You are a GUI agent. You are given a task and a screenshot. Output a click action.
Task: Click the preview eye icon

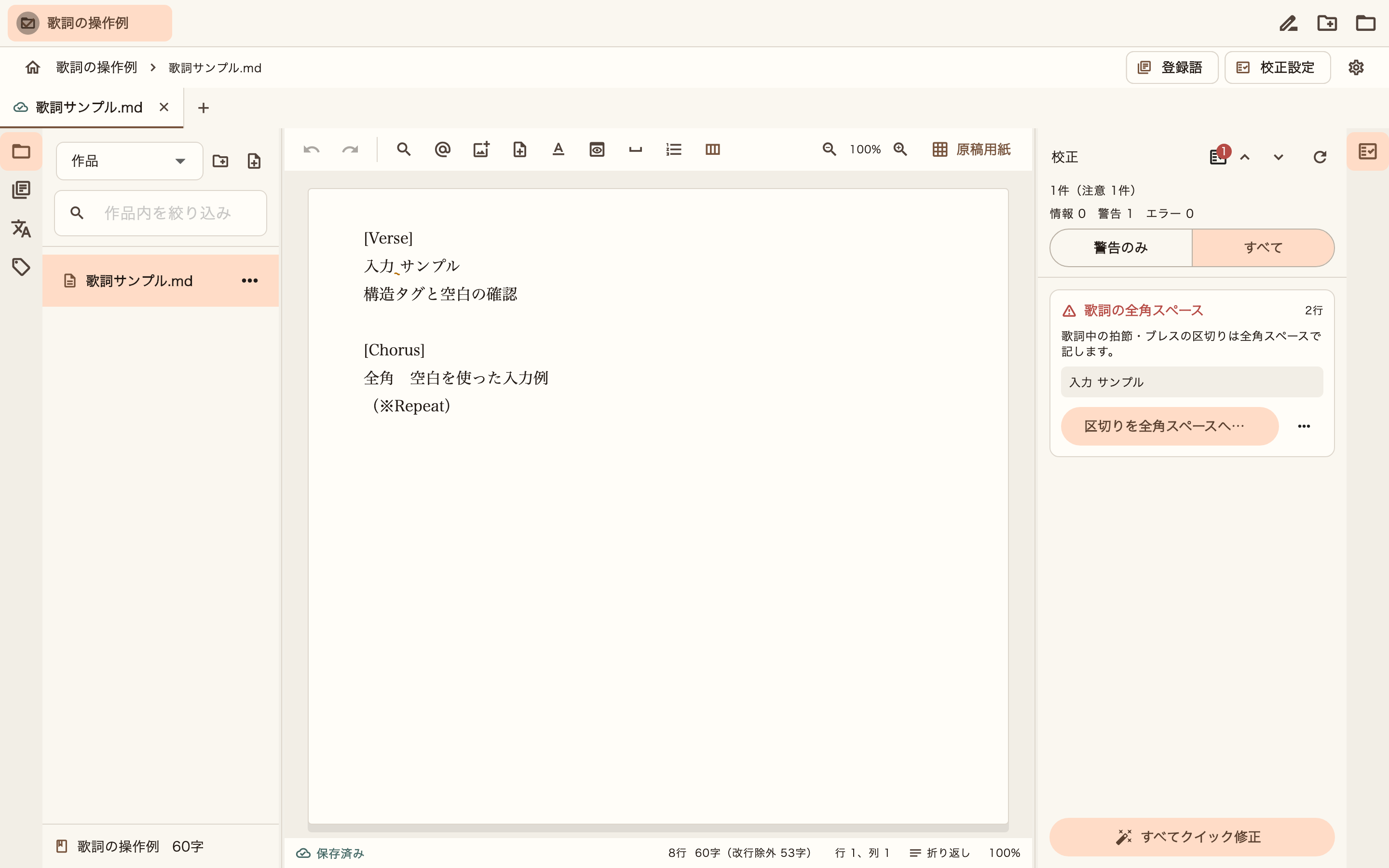click(x=597, y=150)
